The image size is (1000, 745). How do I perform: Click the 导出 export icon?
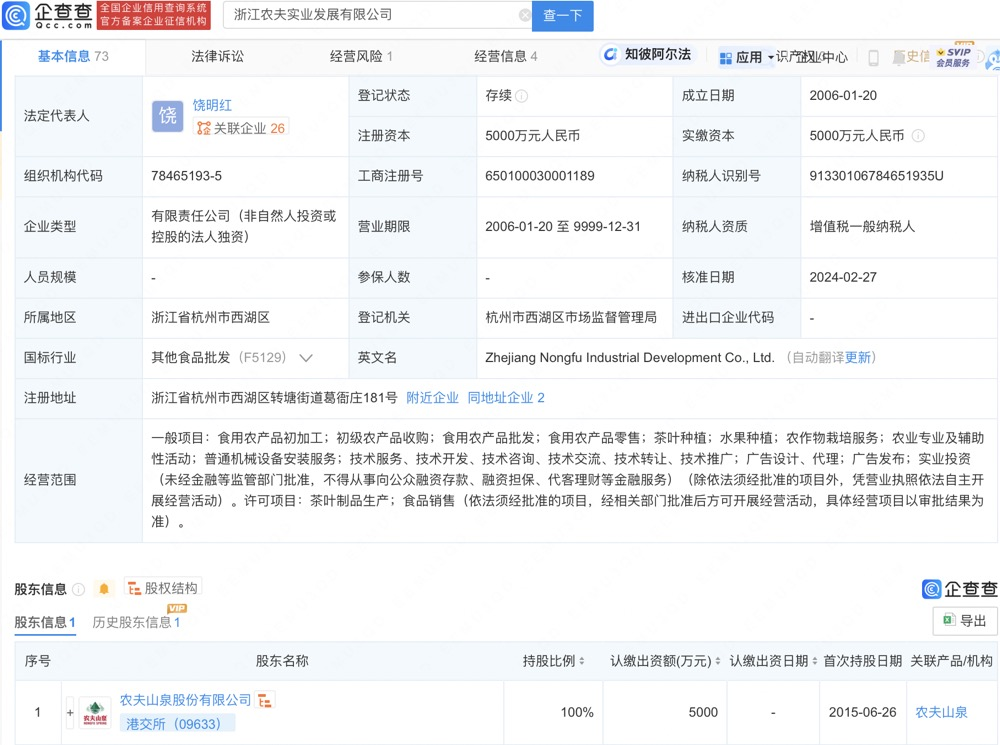tap(964, 620)
